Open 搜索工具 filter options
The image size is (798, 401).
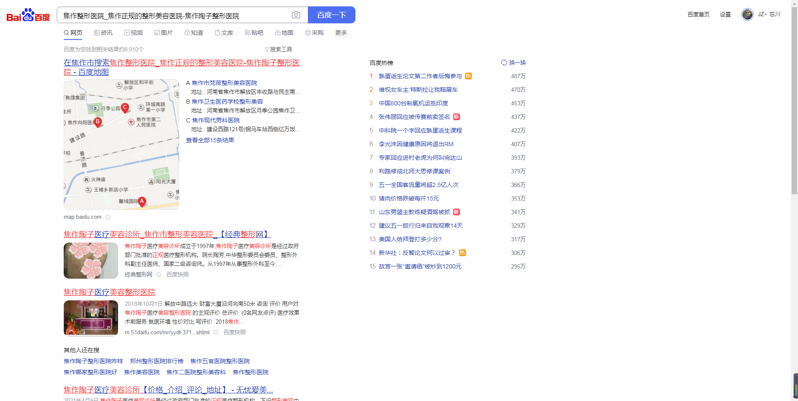coord(278,49)
